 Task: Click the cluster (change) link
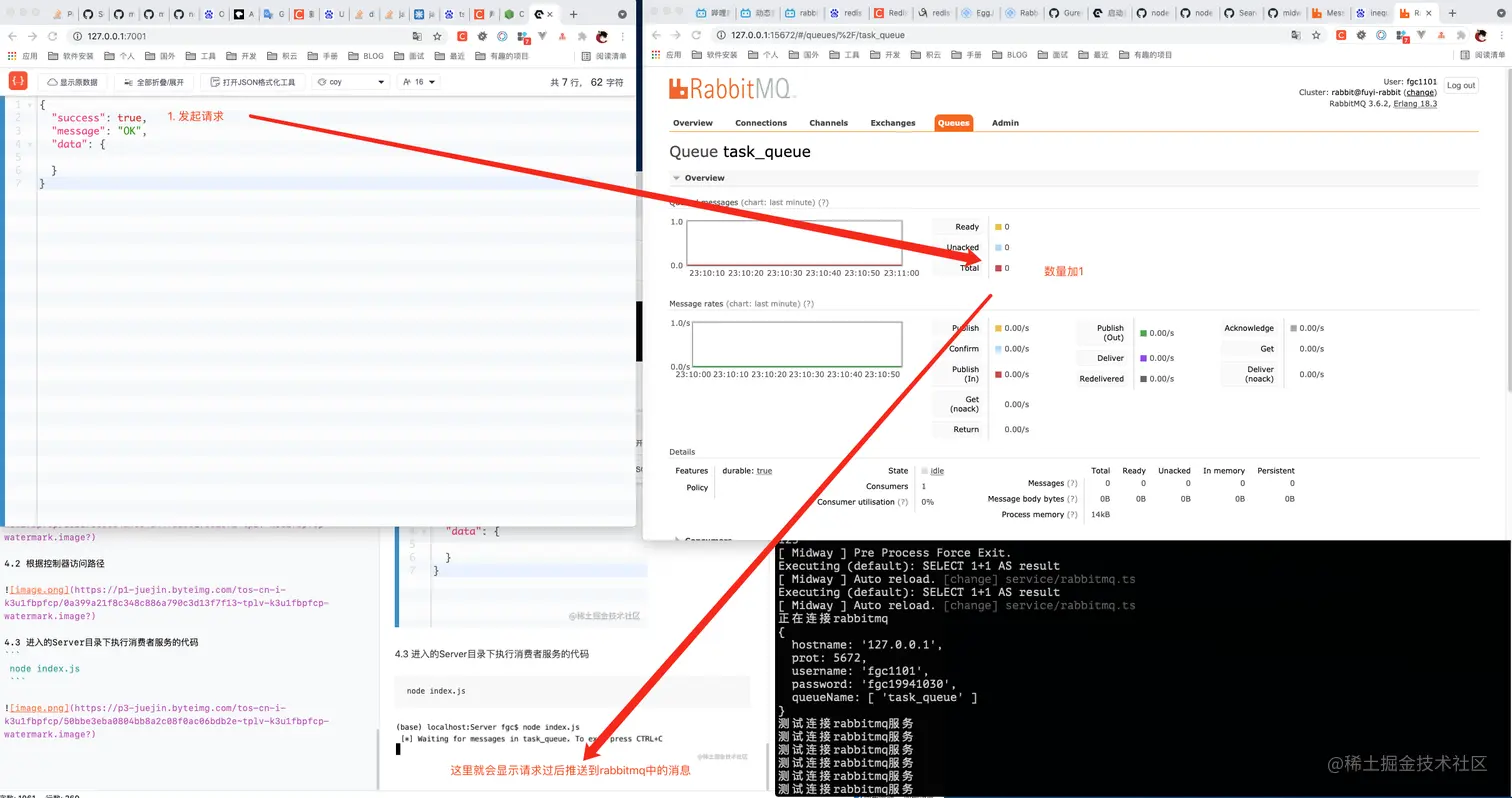click(1420, 92)
